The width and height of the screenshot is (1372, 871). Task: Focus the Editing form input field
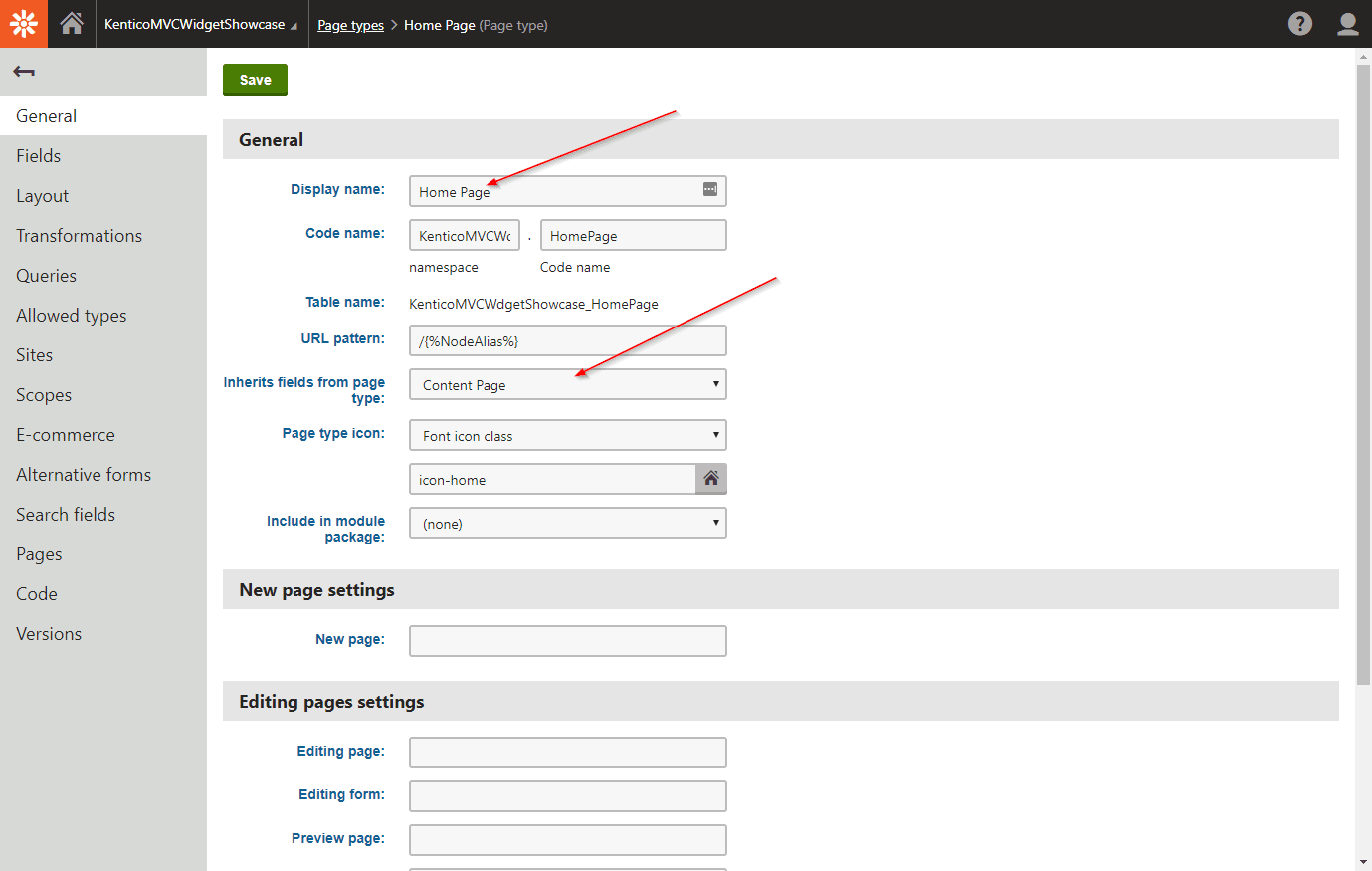pos(568,796)
